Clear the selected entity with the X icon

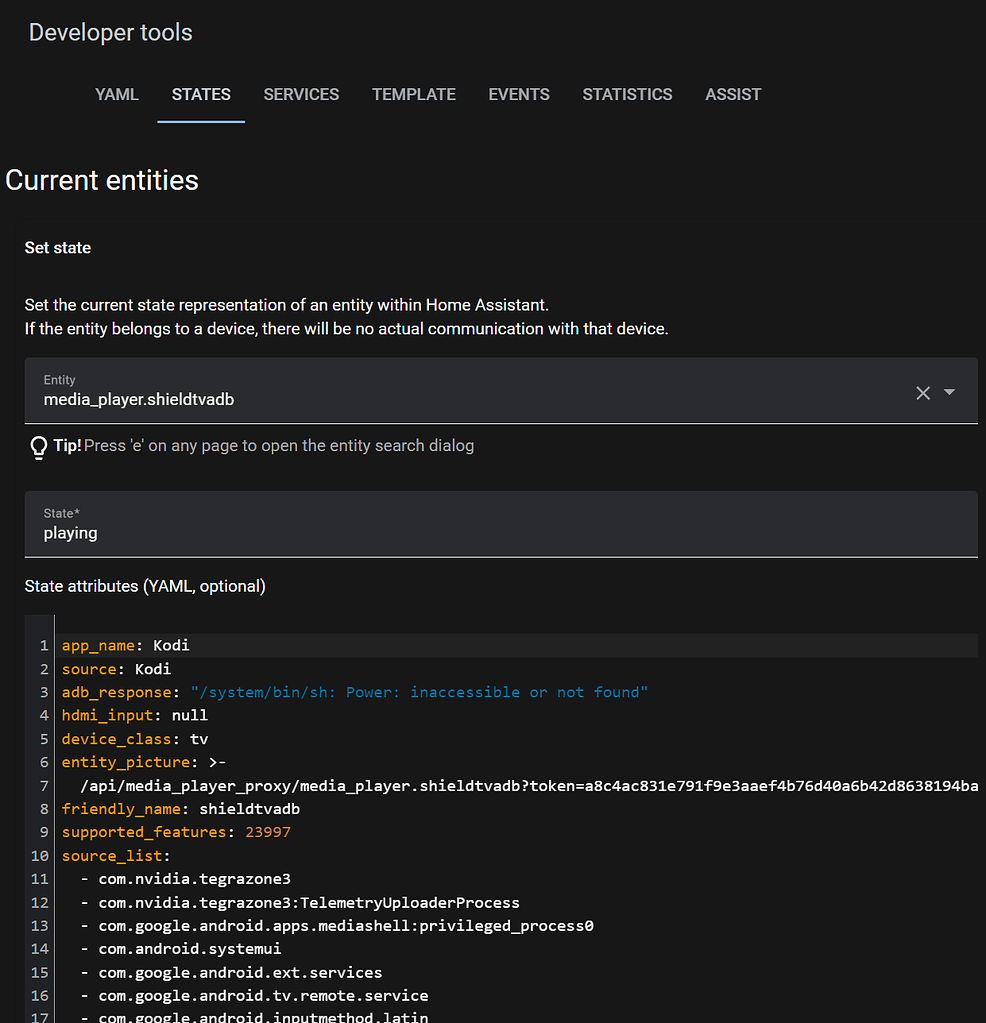tap(922, 393)
